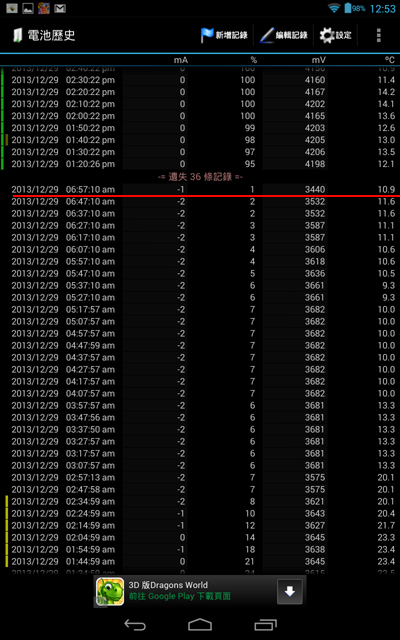Select the 02:30:22 pm record row

[x=200, y=80]
